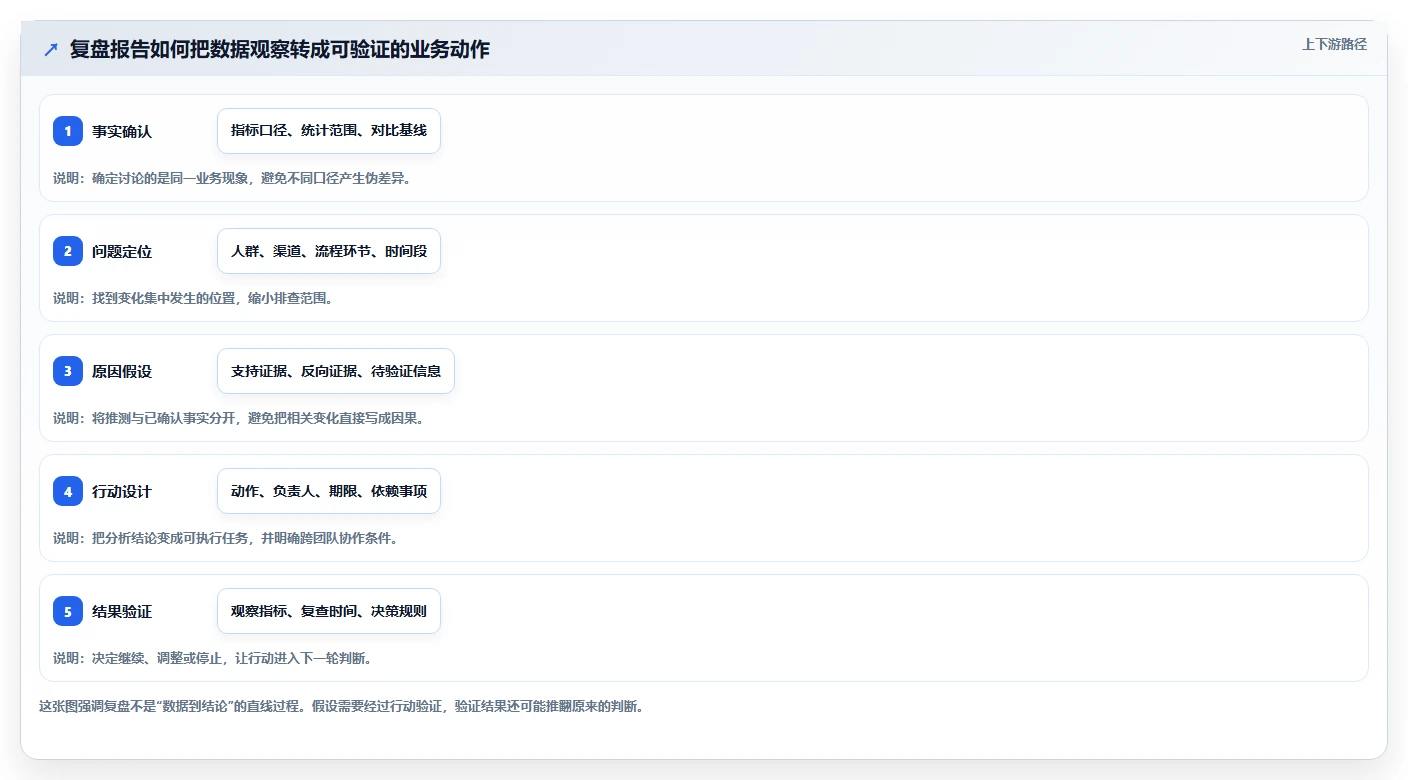Click the note 把分析结论变成可执行任务
The image size is (1408, 780).
225,538
